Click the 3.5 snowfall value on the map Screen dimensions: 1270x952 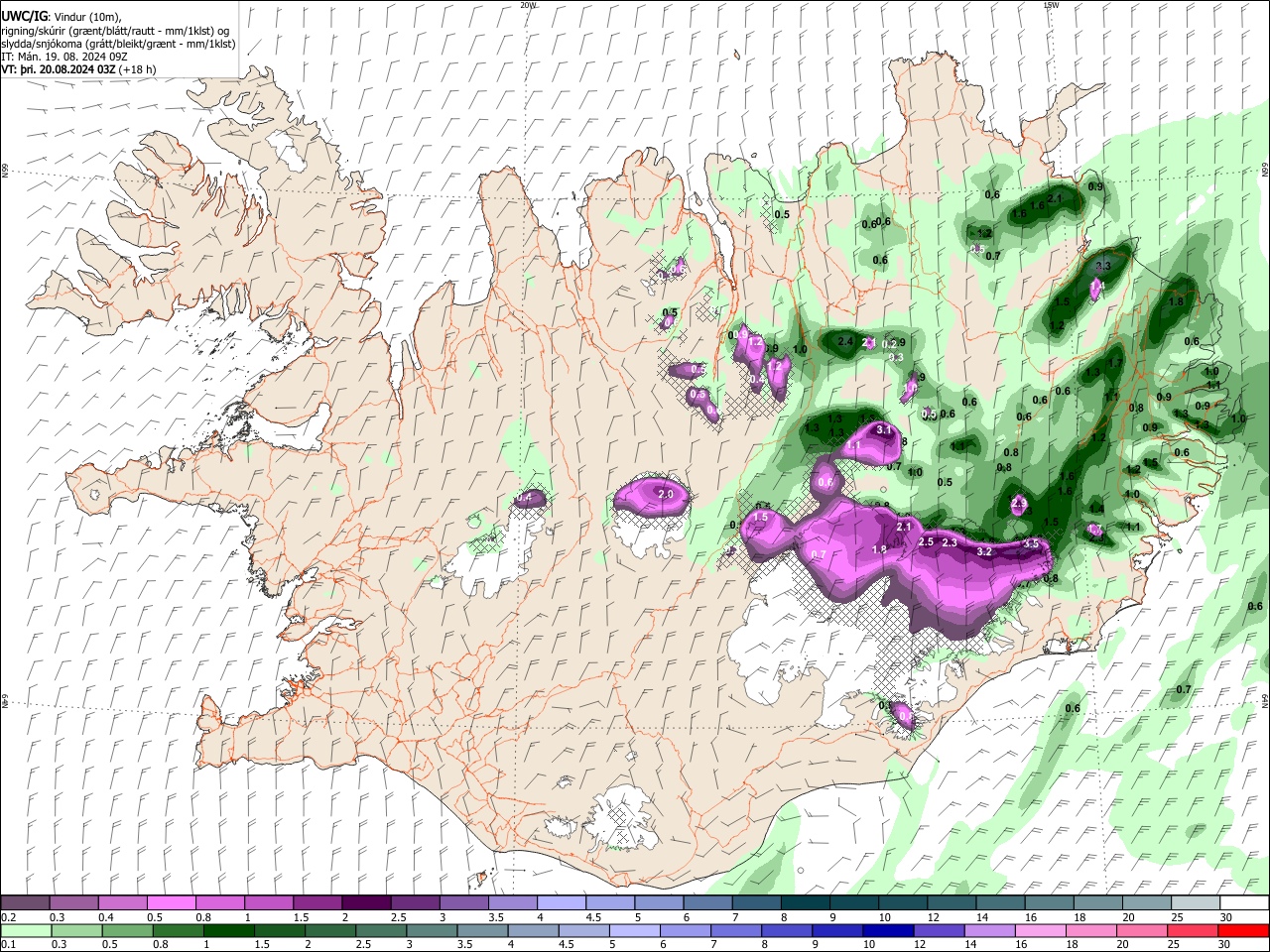(1031, 543)
